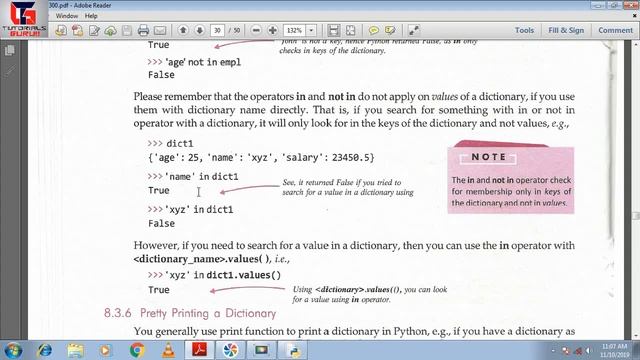Click the vertical scrollbar thumb on the right

coord(636,216)
